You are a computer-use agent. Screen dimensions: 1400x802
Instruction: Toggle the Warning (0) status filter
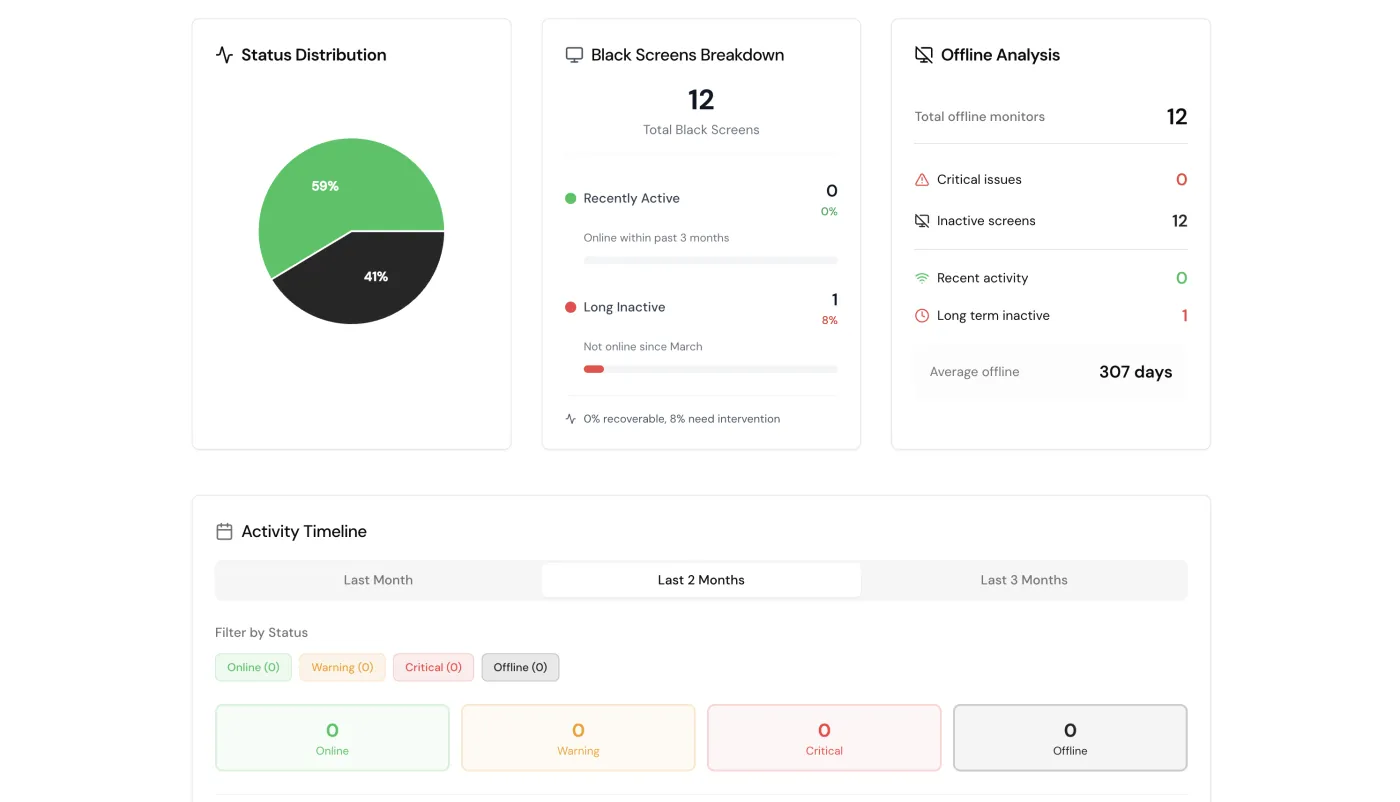[342, 667]
